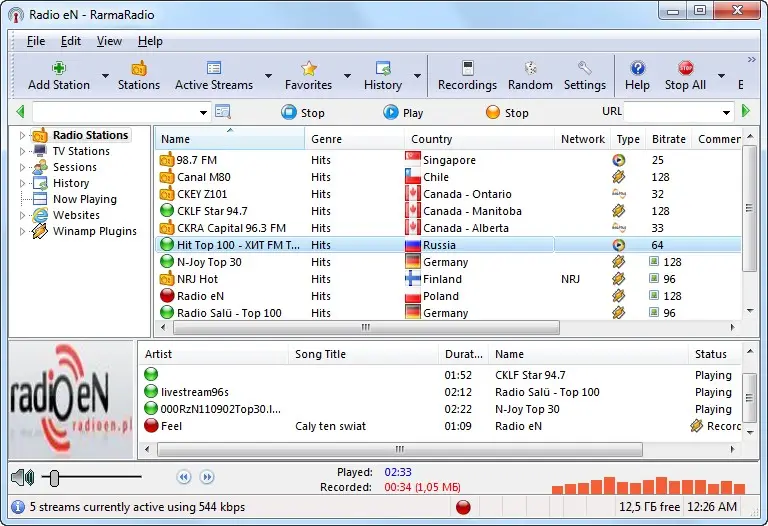Select the N-Joy Top 30 station row
The width and height of the screenshot is (768, 526).
448,262
